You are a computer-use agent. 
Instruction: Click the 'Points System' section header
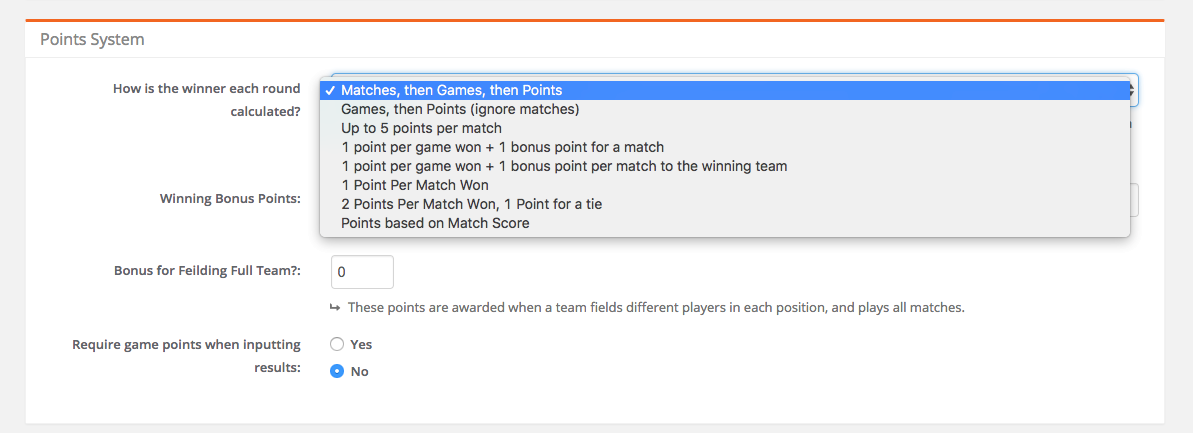click(x=92, y=39)
